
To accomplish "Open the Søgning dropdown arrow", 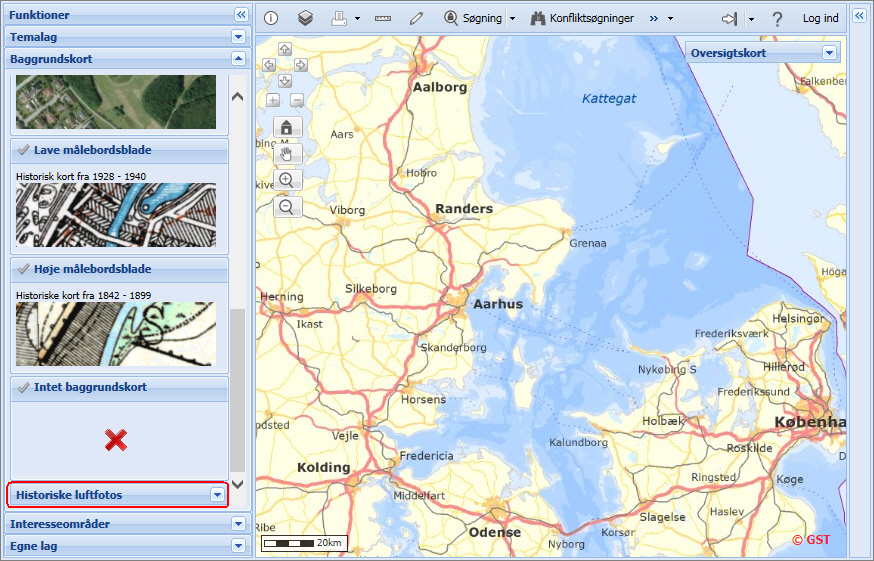I will click(512, 18).
